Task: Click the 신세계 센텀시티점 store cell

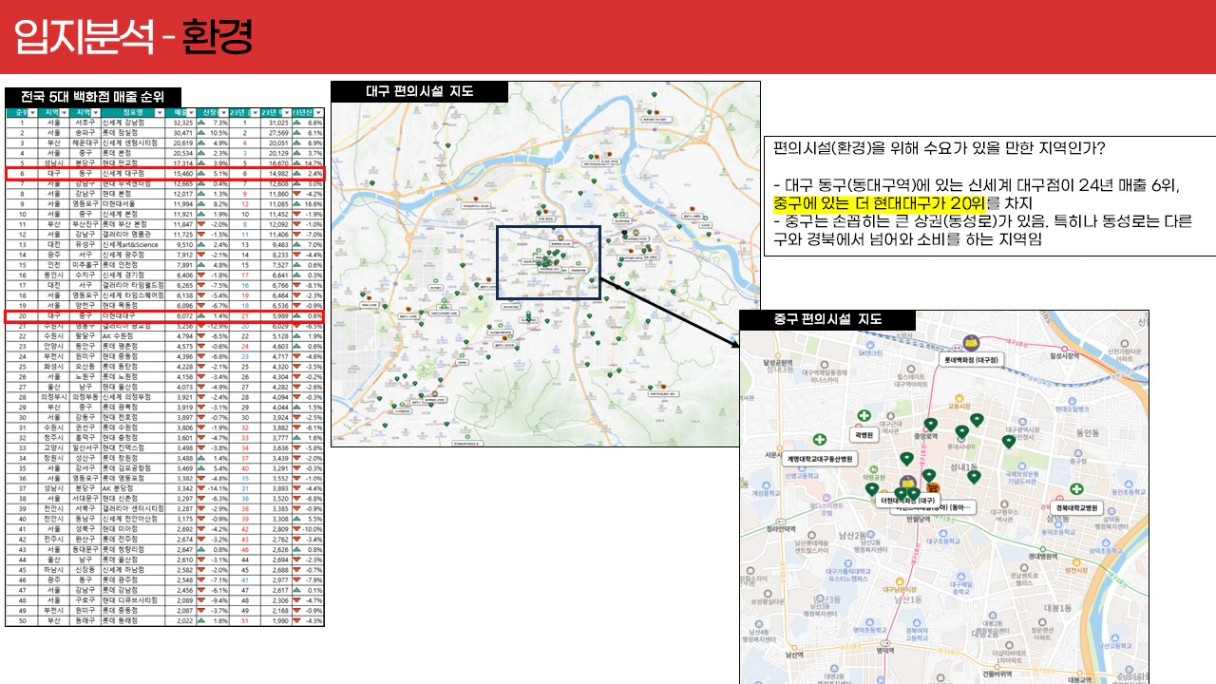Action: tap(135, 142)
